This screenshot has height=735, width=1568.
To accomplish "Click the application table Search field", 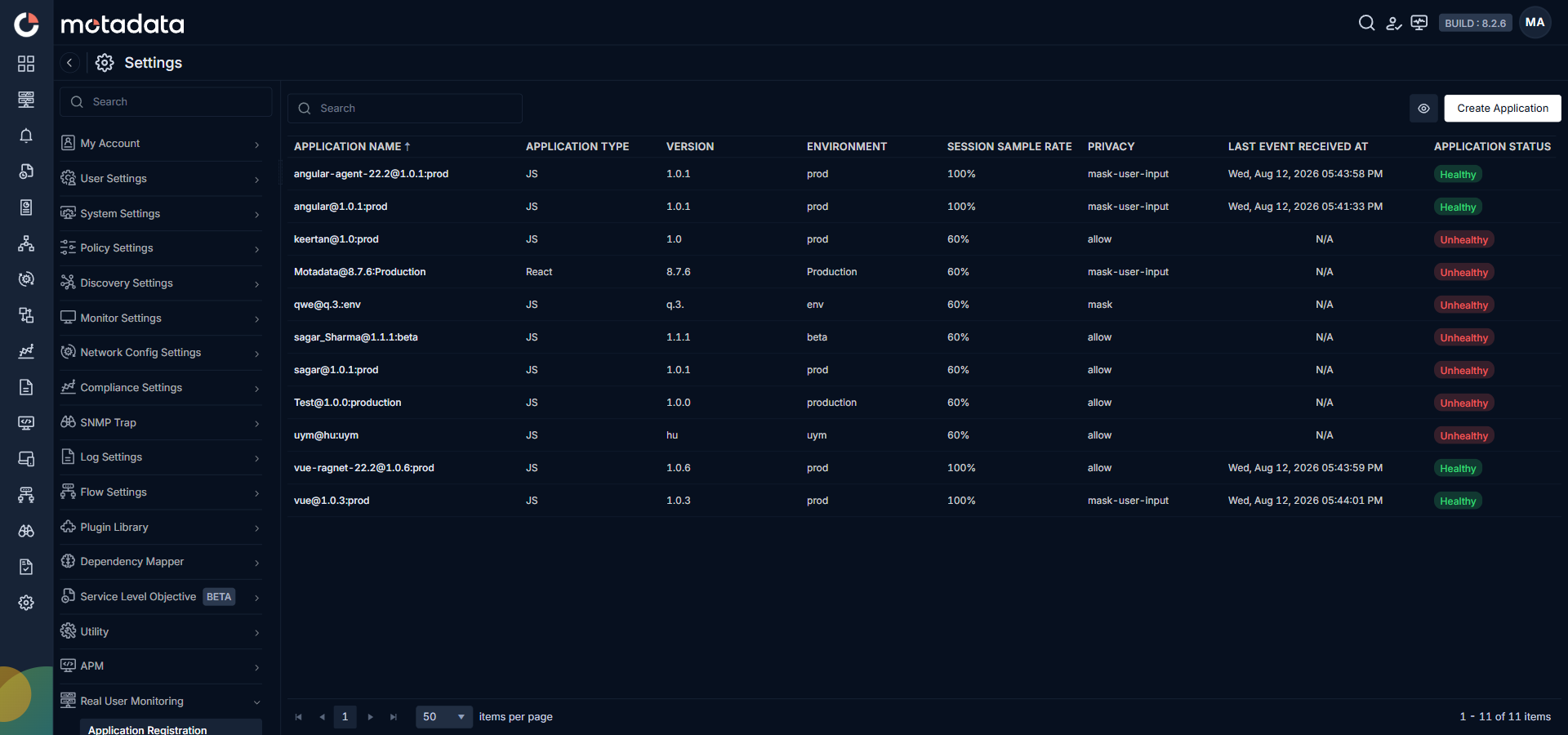I will (405, 109).
